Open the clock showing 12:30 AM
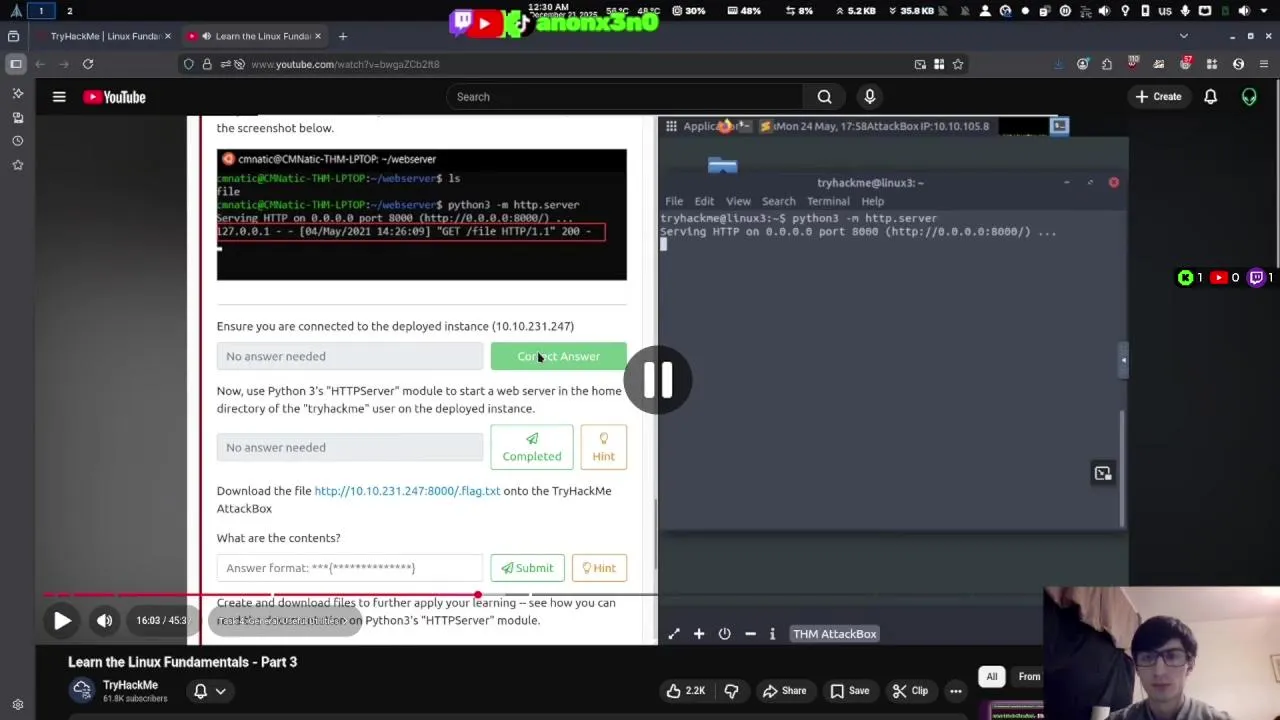This screenshot has width=1280, height=720. coord(549,7)
